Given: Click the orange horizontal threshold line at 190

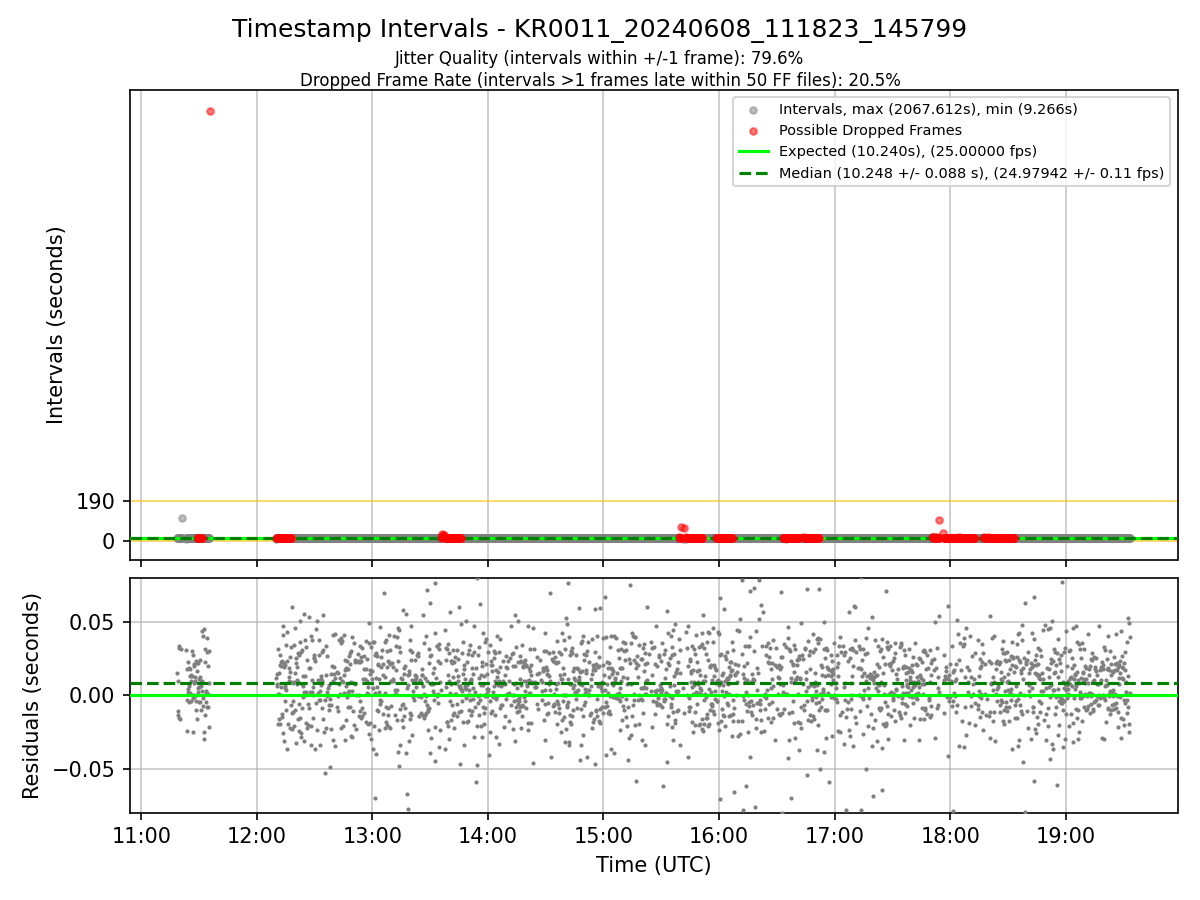Looking at the screenshot, I should (x=653, y=501).
